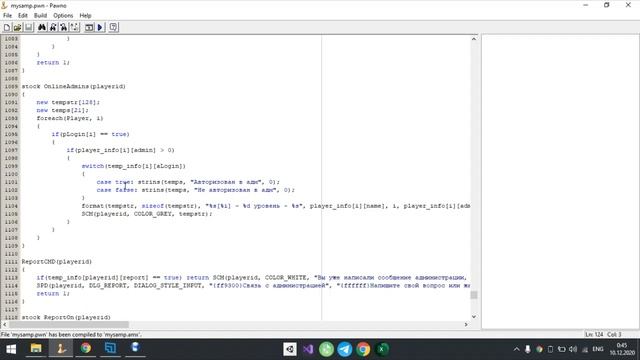Run compiled script with blue arrow icon
Viewport: 640px width, 360px height.
100,27
